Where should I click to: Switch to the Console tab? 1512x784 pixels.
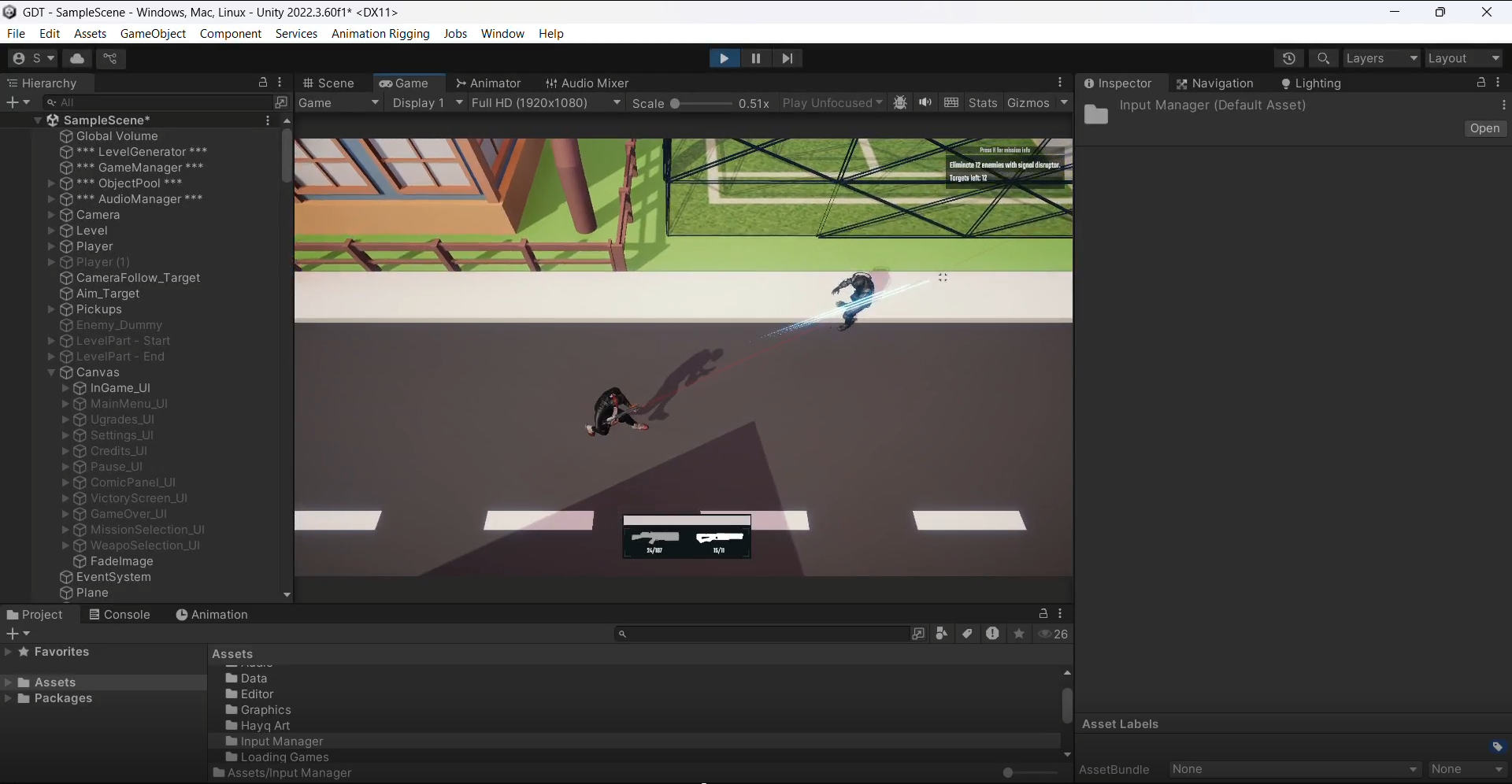(x=120, y=615)
